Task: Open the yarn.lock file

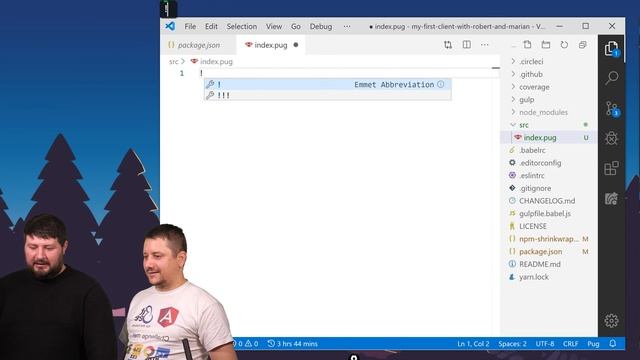Action: [x=534, y=277]
